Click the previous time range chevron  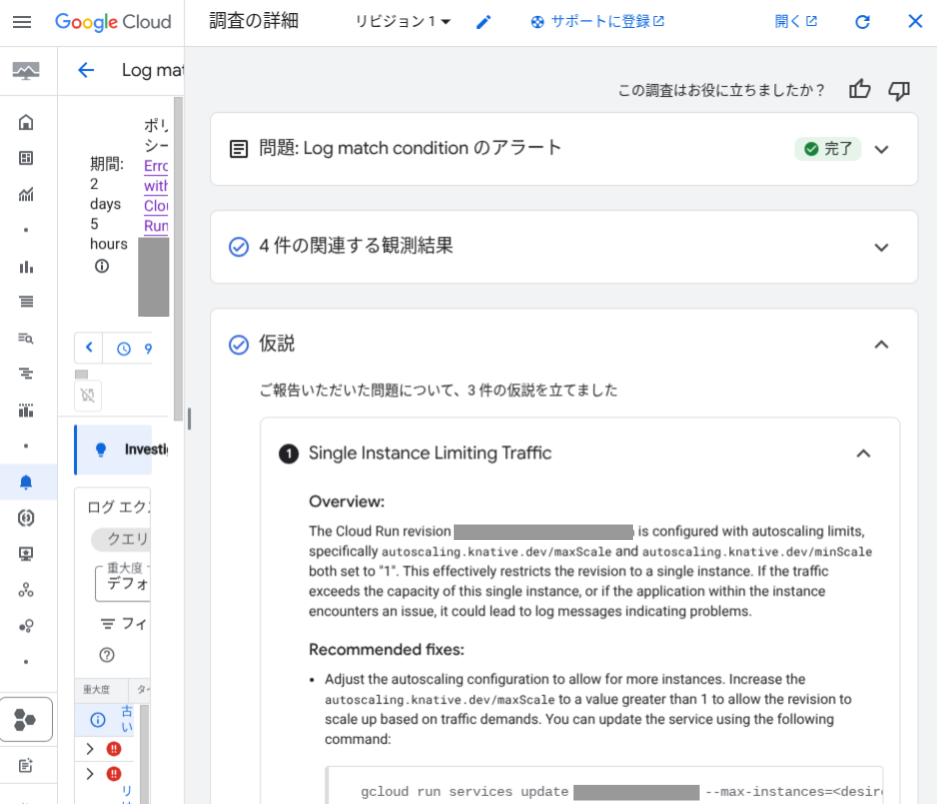point(89,348)
